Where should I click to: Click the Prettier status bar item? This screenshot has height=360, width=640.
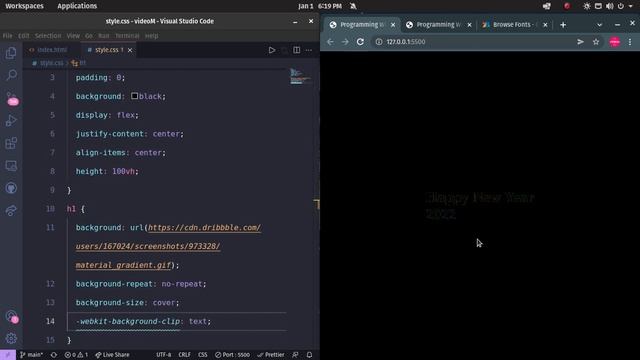pos(271,355)
